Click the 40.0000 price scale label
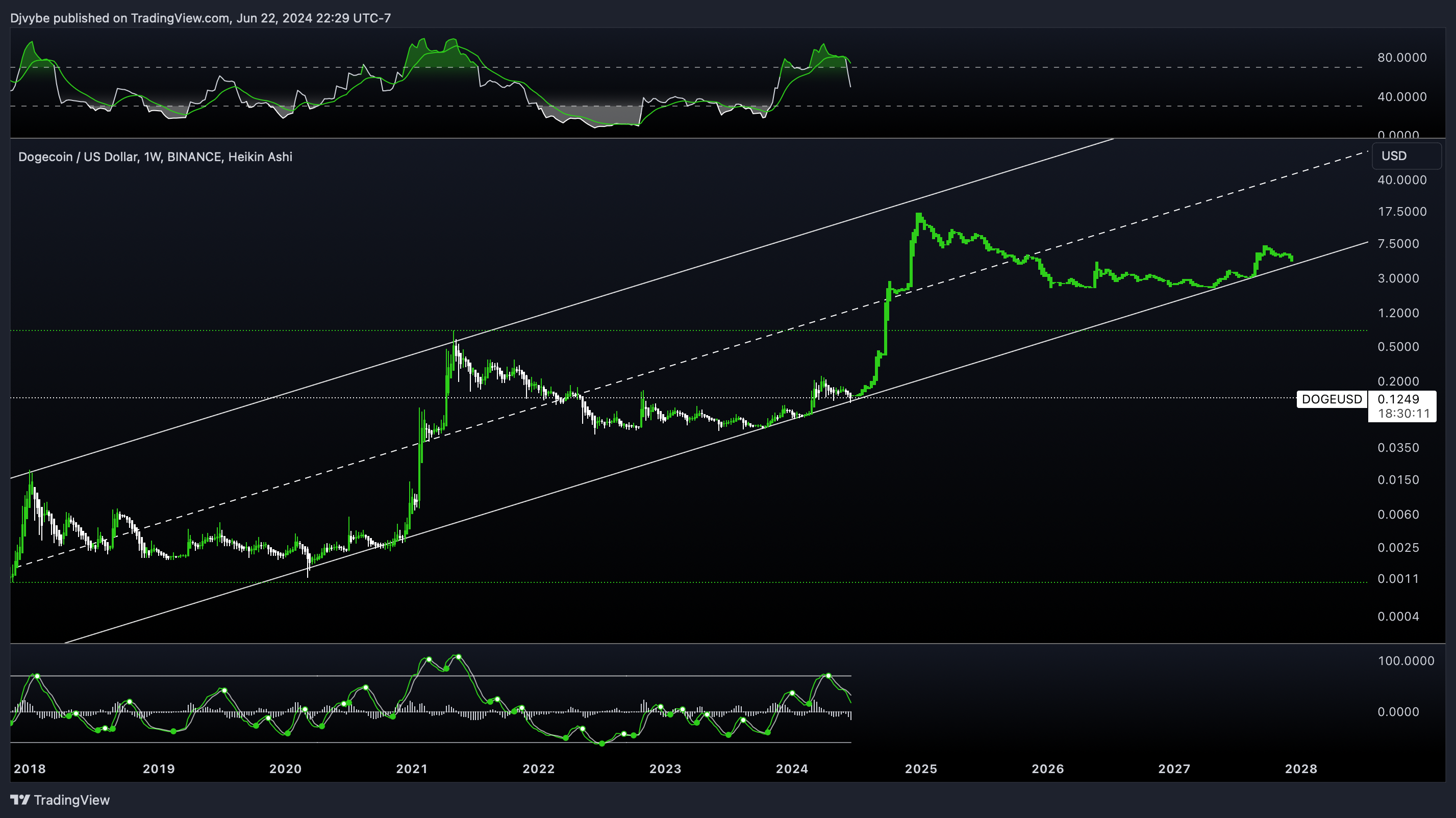1456x818 pixels. [x=1402, y=180]
